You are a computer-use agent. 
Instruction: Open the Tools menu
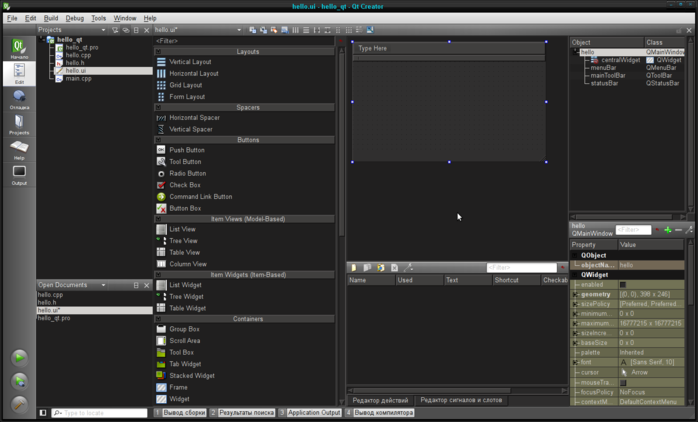98,18
